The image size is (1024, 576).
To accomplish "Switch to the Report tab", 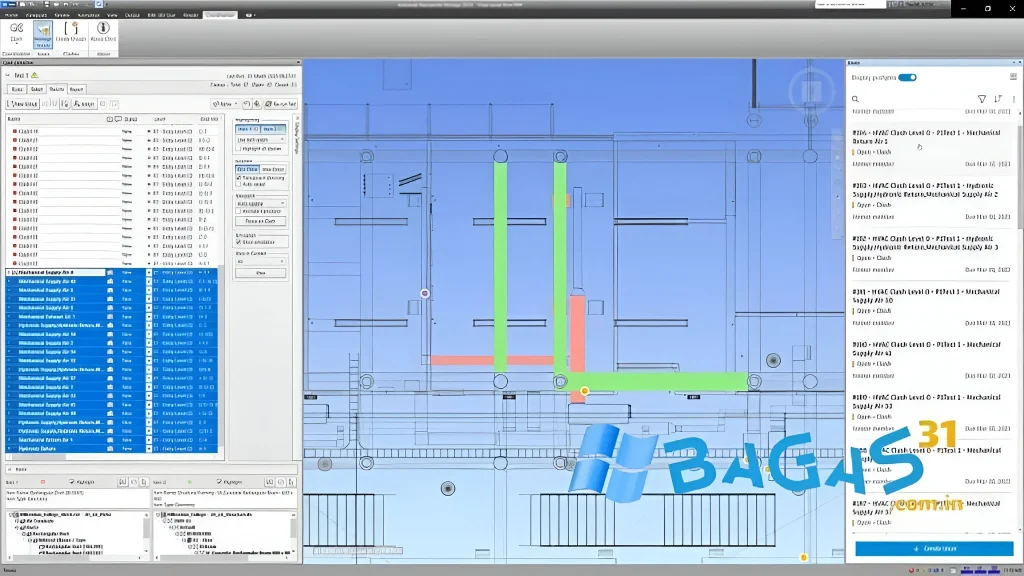I will (x=76, y=89).
